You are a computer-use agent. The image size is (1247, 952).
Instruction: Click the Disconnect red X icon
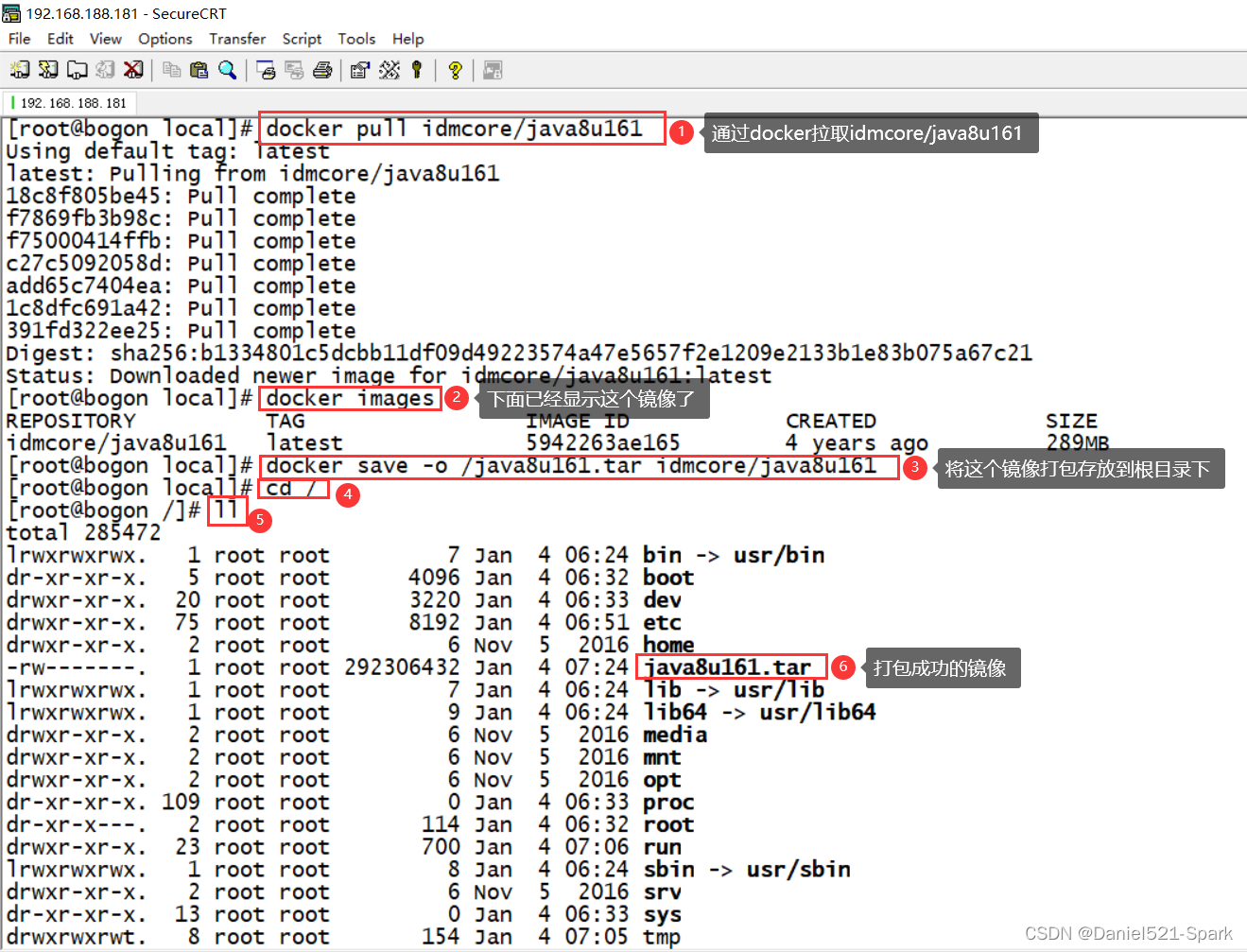point(133,70)
